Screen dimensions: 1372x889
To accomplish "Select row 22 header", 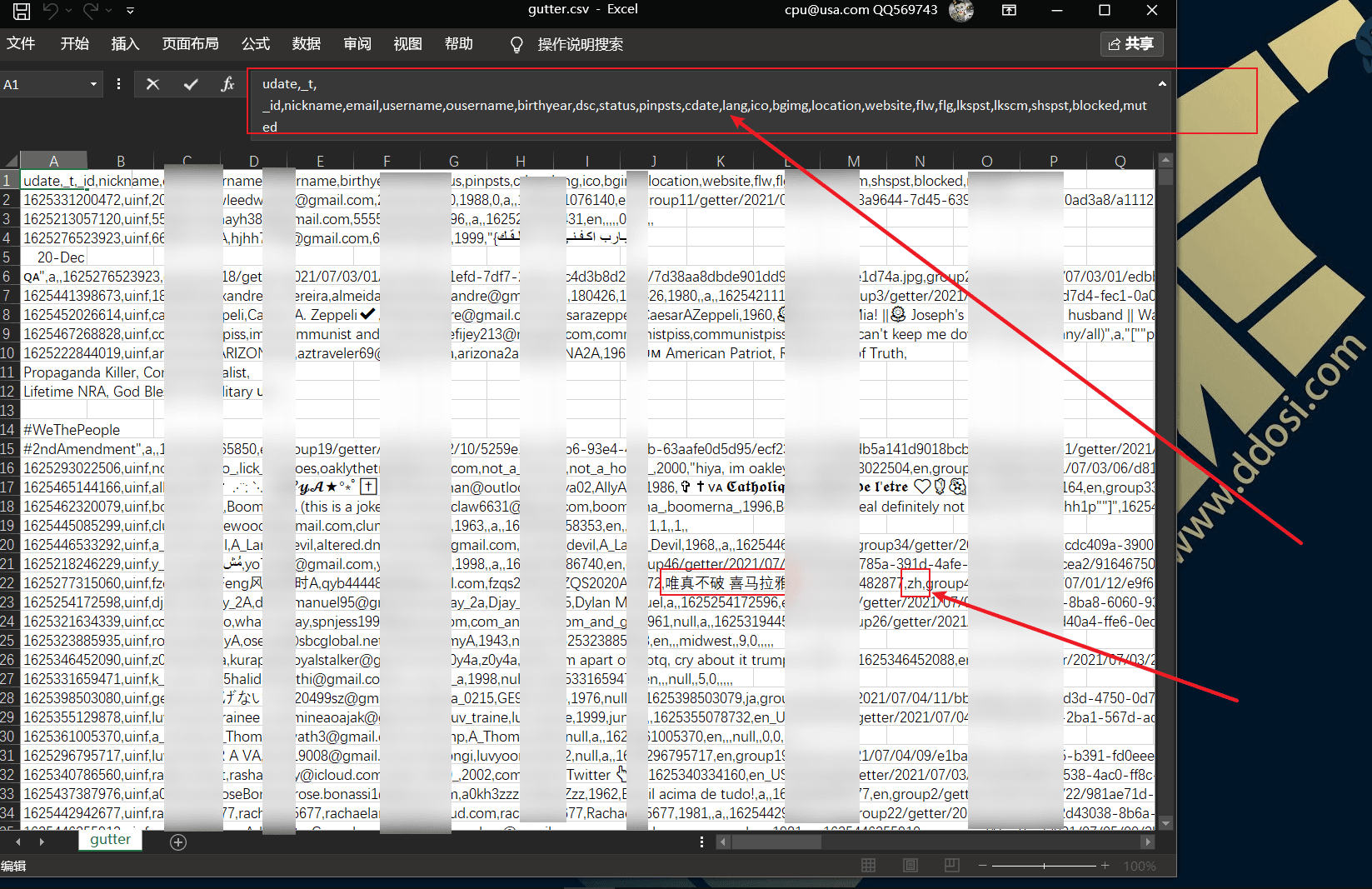I will [x=9, y=583].
